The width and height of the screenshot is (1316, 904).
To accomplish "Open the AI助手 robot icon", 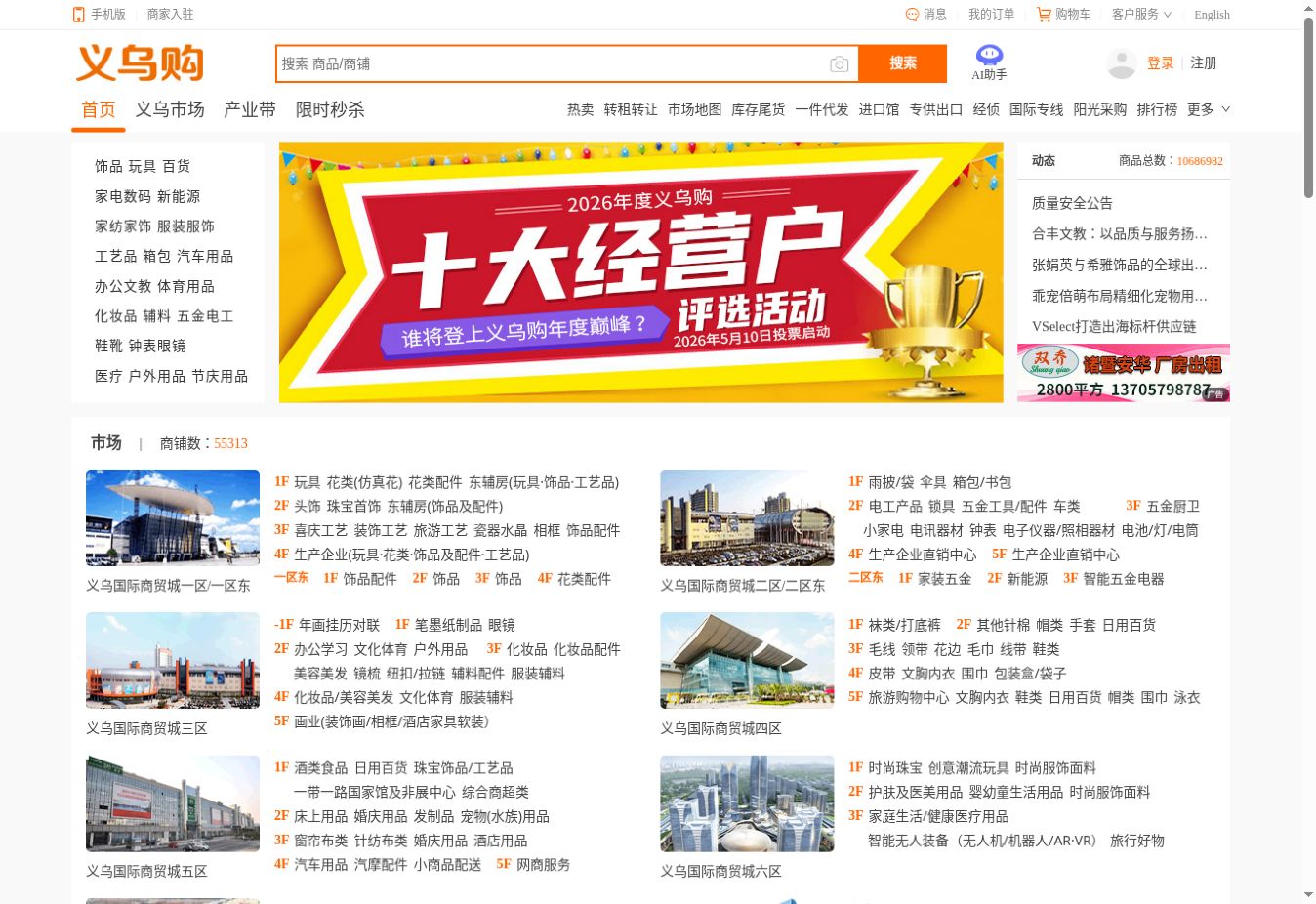I will [x=989, y=56].
